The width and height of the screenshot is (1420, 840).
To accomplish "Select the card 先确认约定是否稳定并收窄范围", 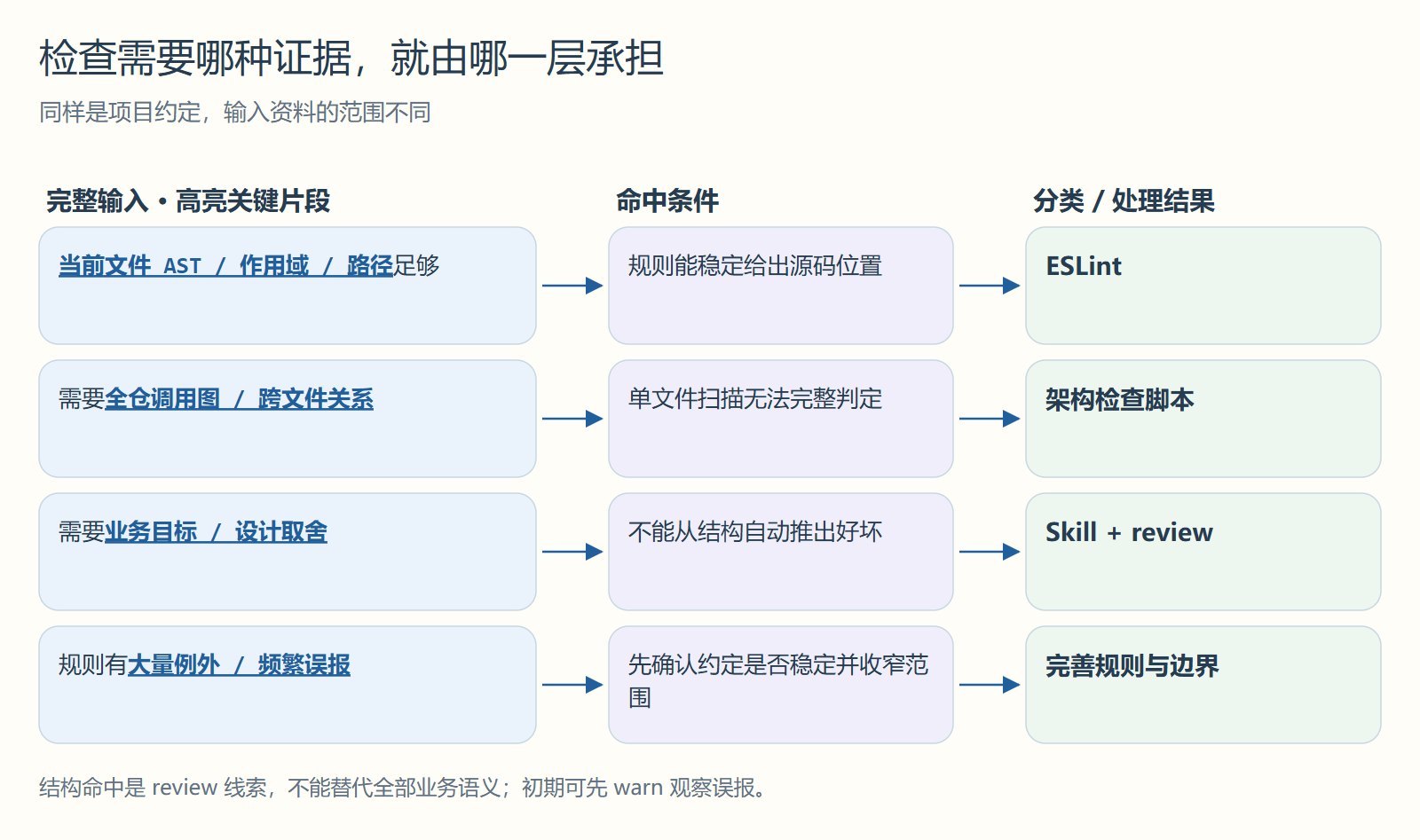I will (781, 685).
